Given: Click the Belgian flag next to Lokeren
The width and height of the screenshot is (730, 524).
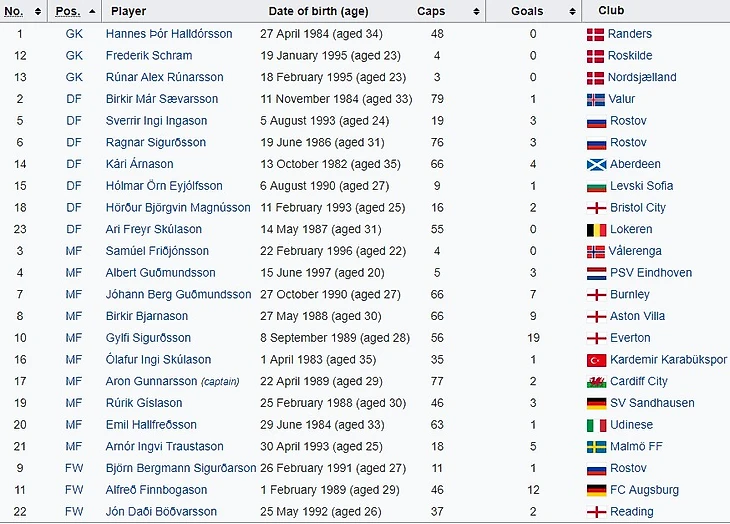Looking at the screenshot, I should [x=595, y=230].
